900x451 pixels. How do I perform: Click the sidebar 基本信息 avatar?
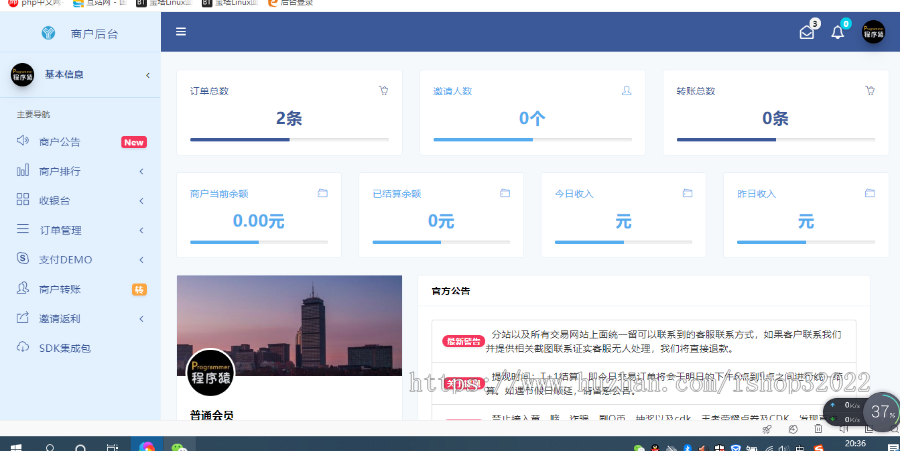pos(22,75)
